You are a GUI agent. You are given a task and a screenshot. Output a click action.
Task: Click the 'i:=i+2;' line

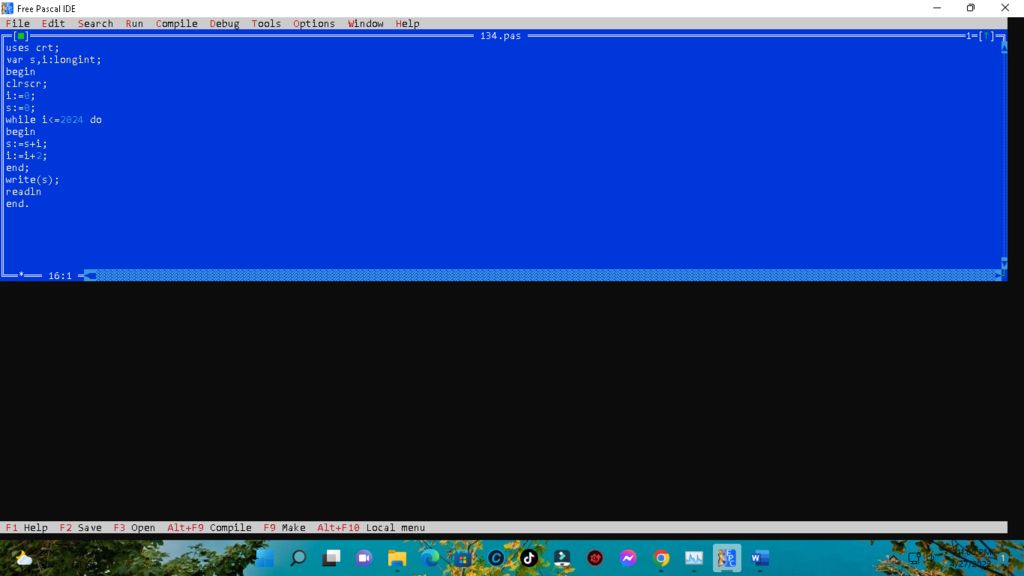(26, 155)
